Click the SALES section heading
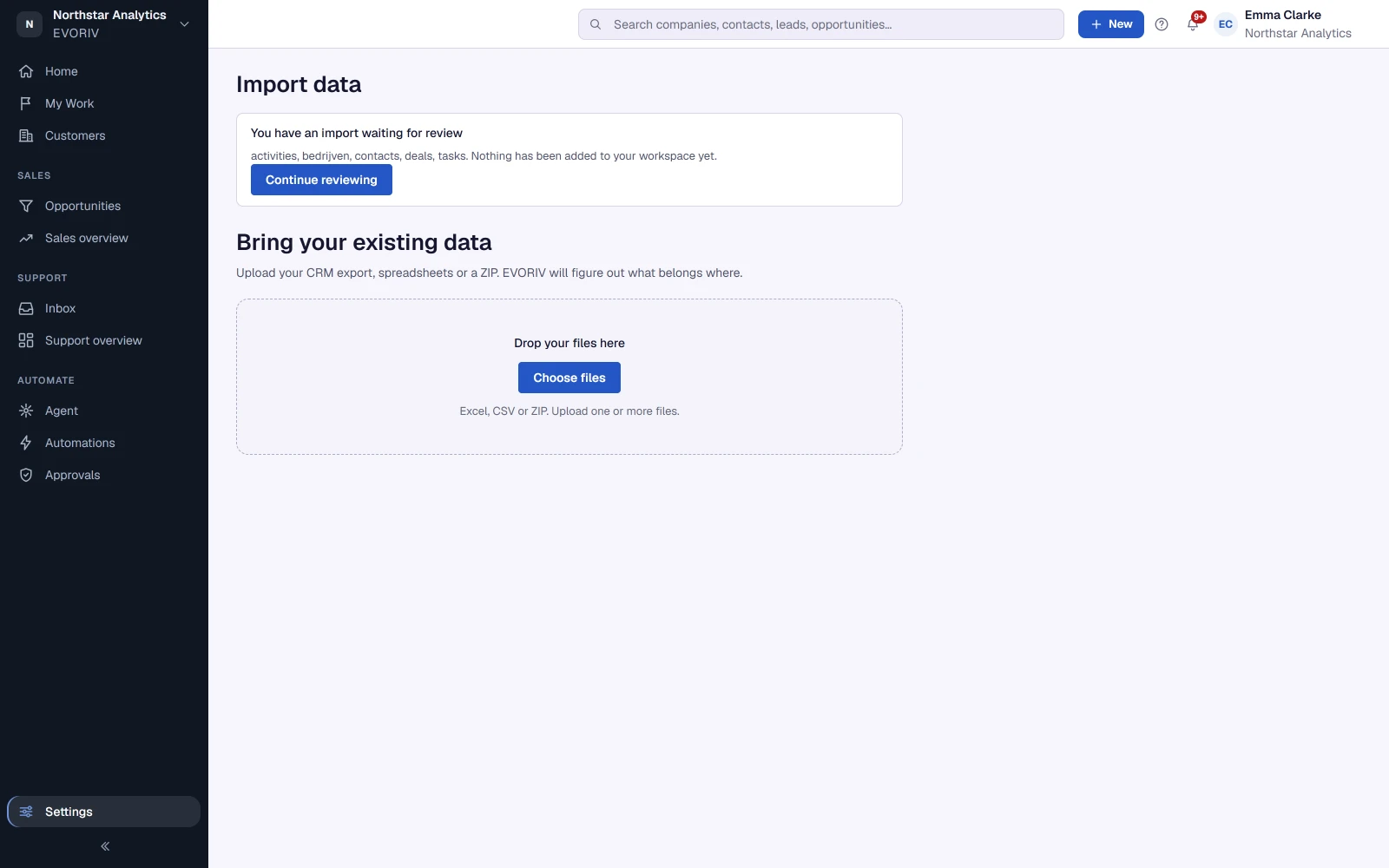This screenshot has width=1389, height=868. click(x=34, y=175)
